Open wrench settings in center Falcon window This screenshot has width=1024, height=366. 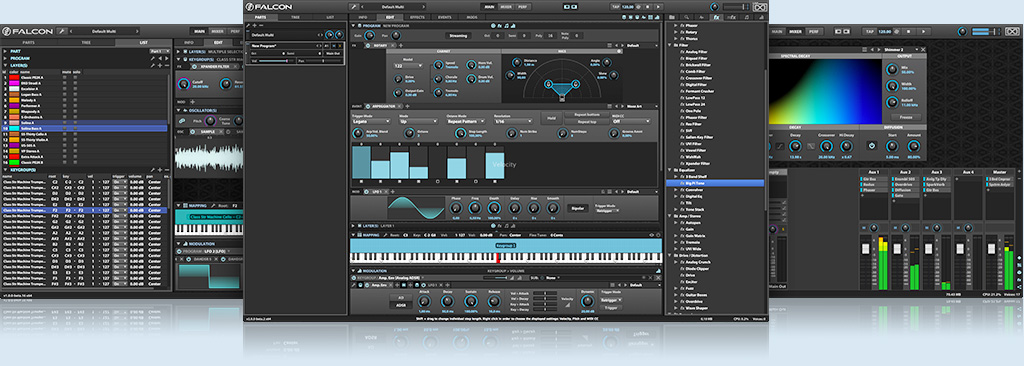click(353, 7)
